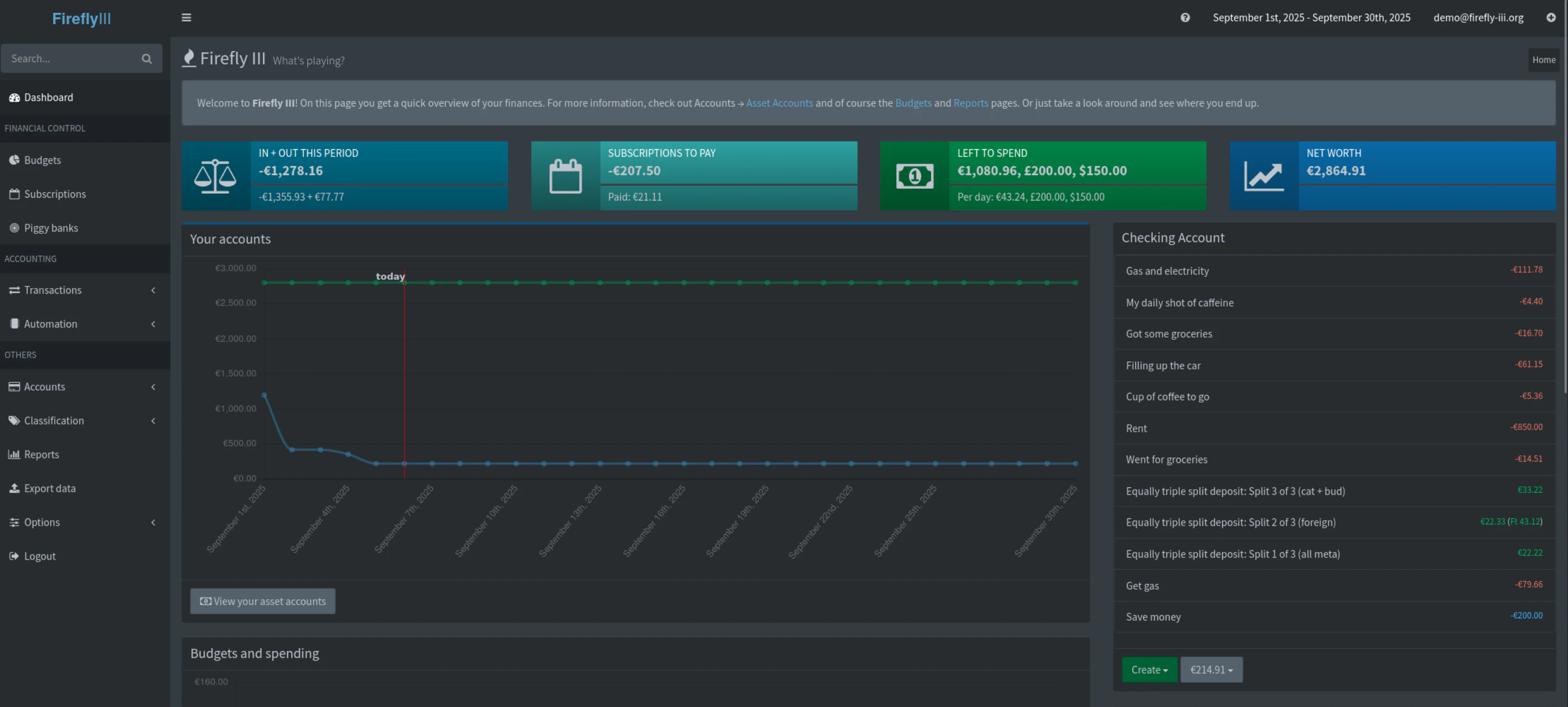Click the Piggy banks target icon
1568x707 pixels.
(15, 228)
